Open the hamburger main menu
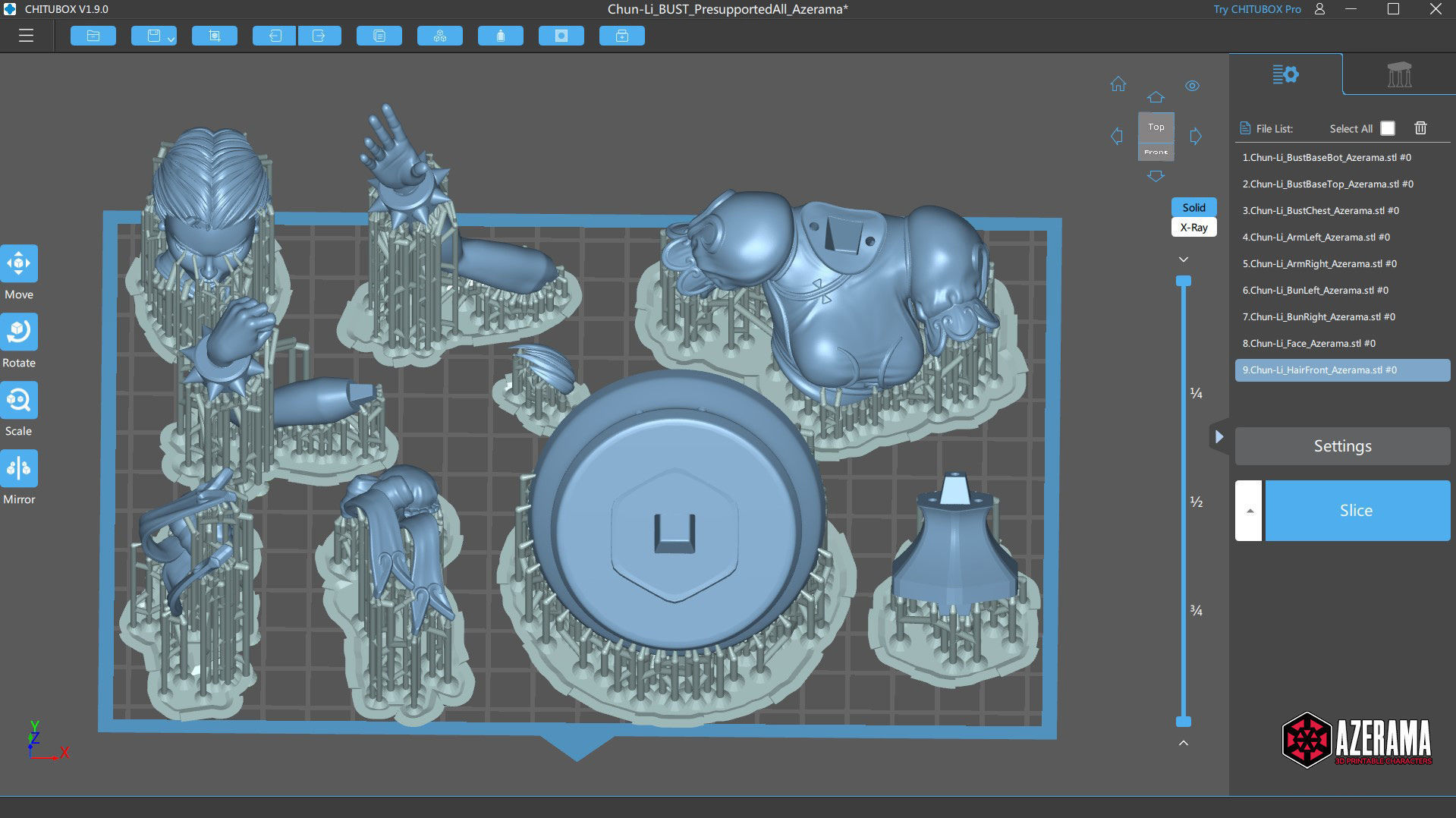 (26, 36)
